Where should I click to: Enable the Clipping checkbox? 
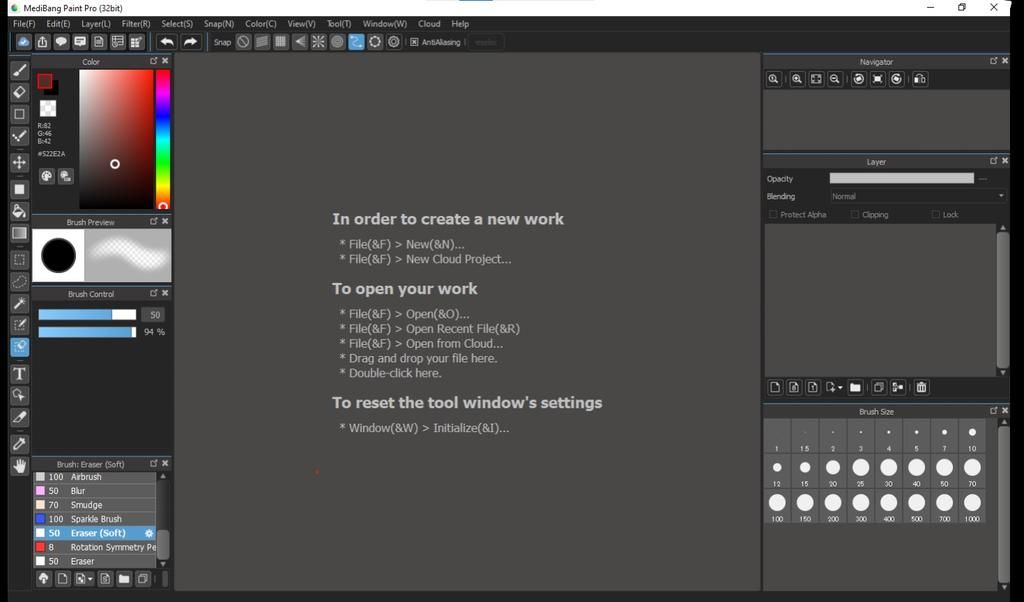pos(854,214)
